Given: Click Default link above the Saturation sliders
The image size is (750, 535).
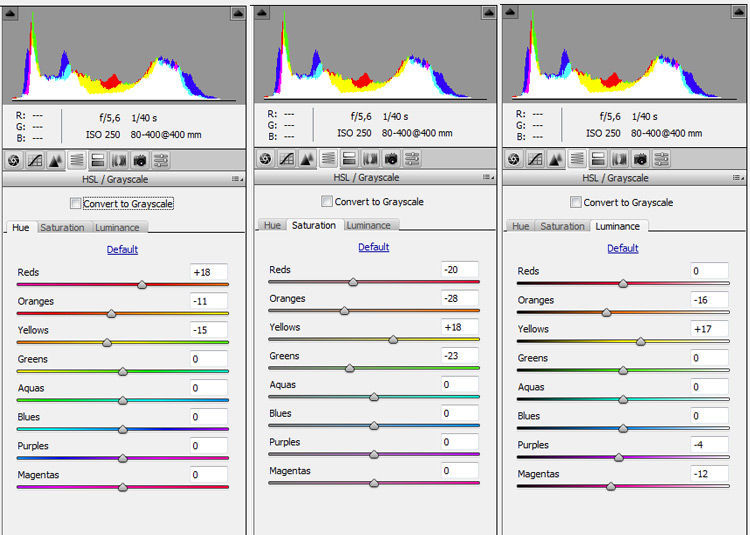Looking at the screenshot, I should click(x=374, y=247).
